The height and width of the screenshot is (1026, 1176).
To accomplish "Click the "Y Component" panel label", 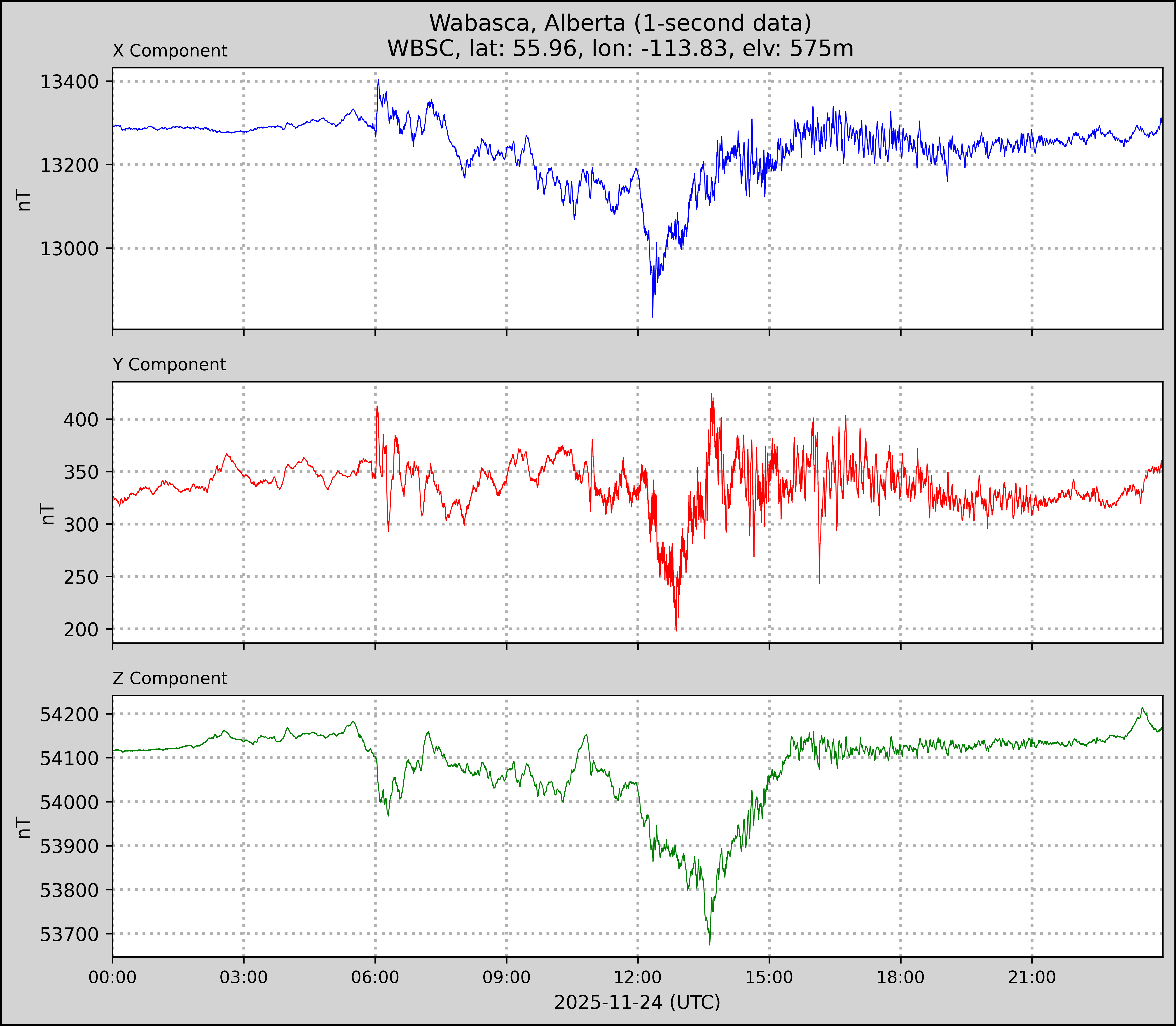I will tap(169, 365).
